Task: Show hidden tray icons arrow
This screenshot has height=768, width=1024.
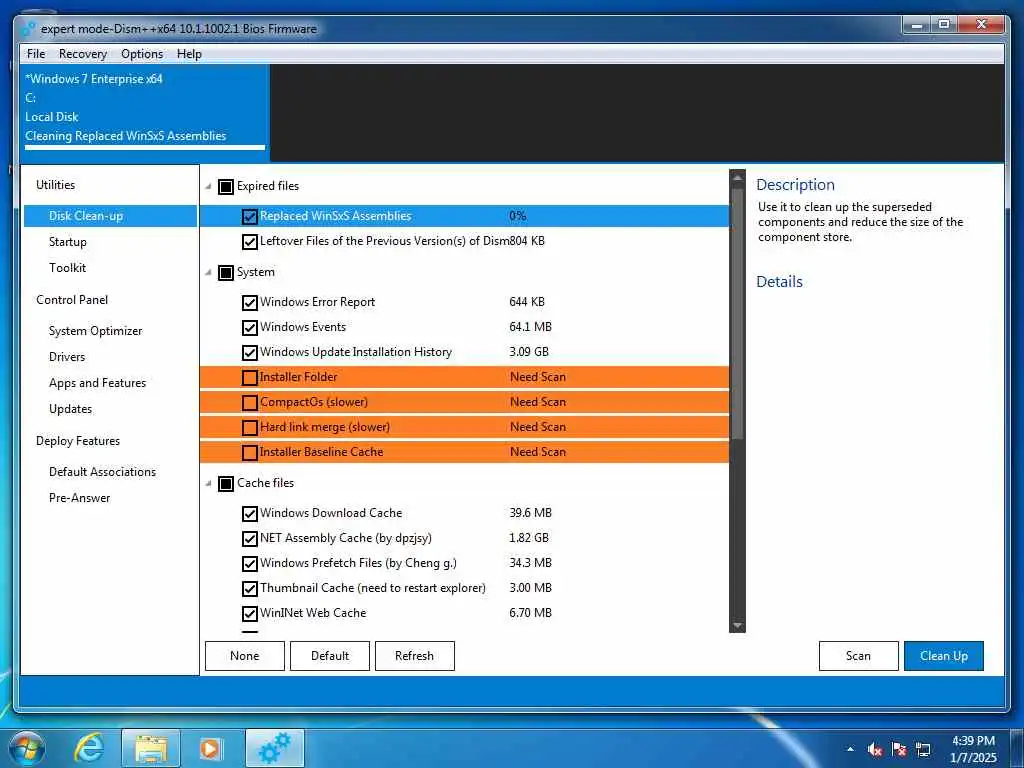Action: 850,749
